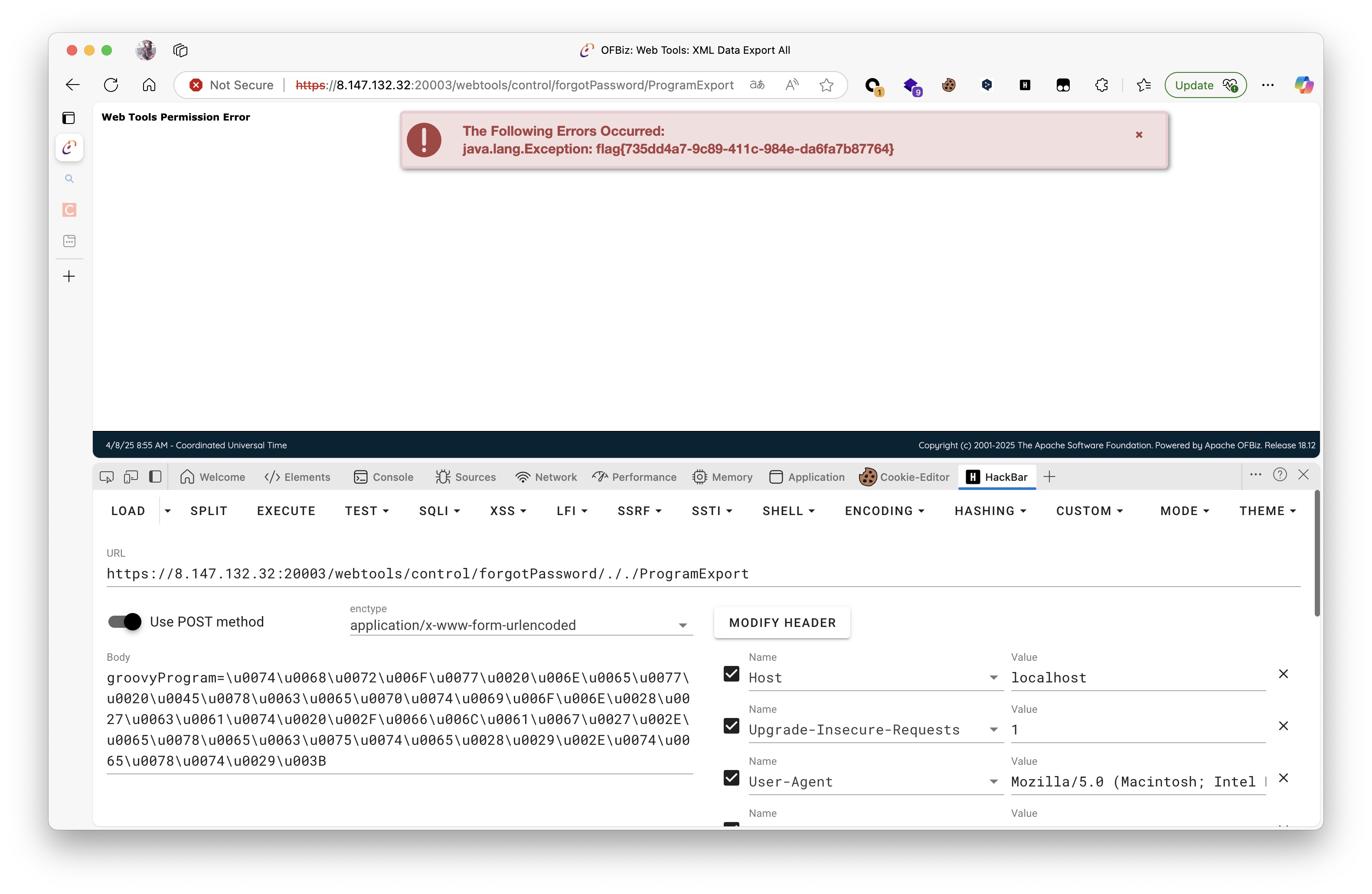Viewport: 1372px width, 894px height.
Task: Open the search sidebar tab
Action: tap(69, 179)
